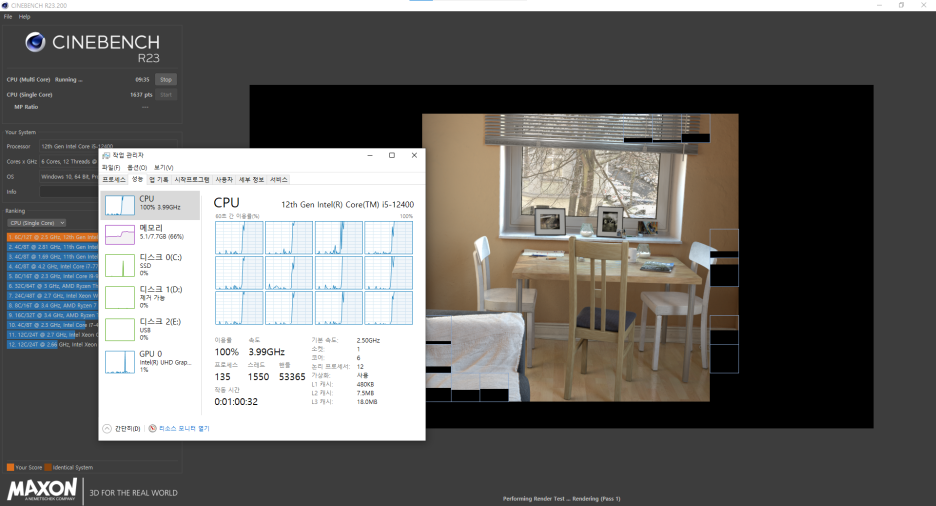The image size is (936, 506).
Task: Click the Identical System legend swatch
Action: point(48,467)
